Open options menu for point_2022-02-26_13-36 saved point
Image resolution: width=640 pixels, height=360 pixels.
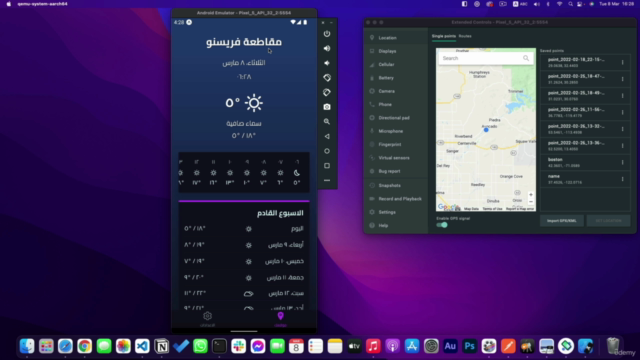[622, 146]
